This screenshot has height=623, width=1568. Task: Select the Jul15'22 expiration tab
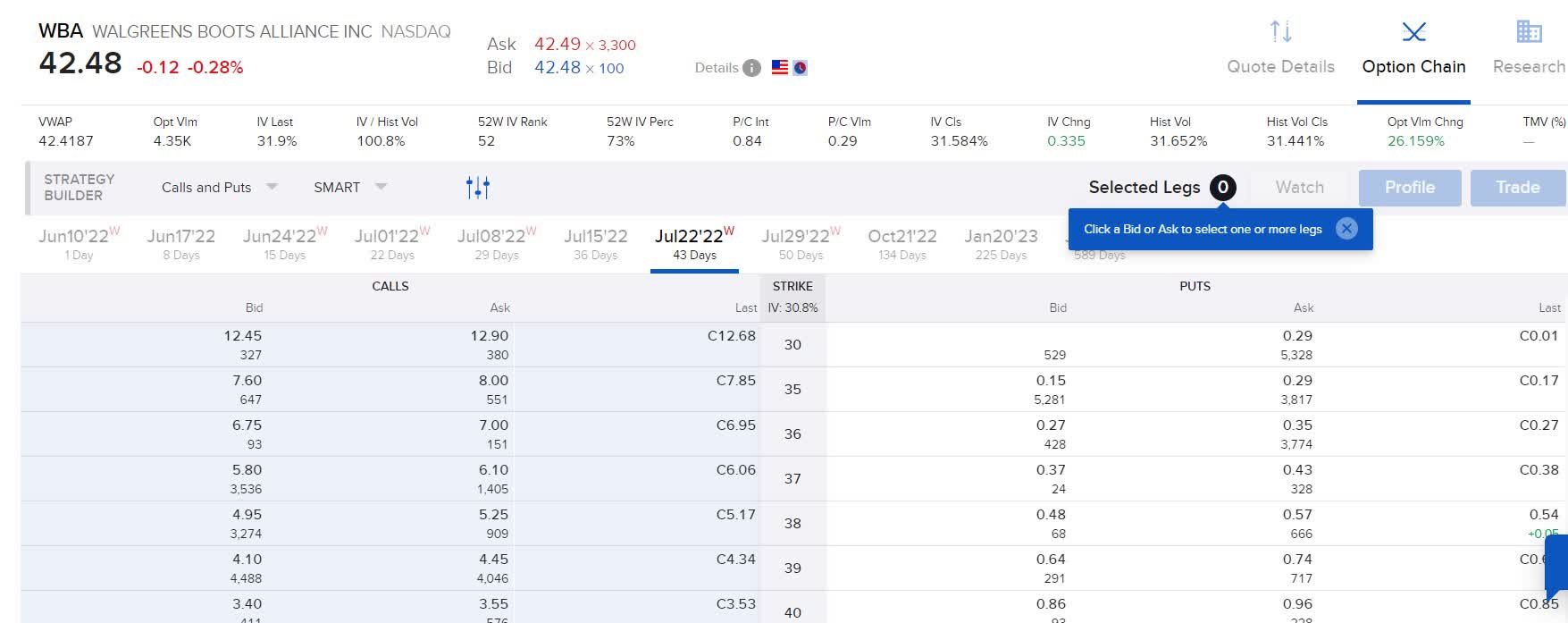click(596, 244)
